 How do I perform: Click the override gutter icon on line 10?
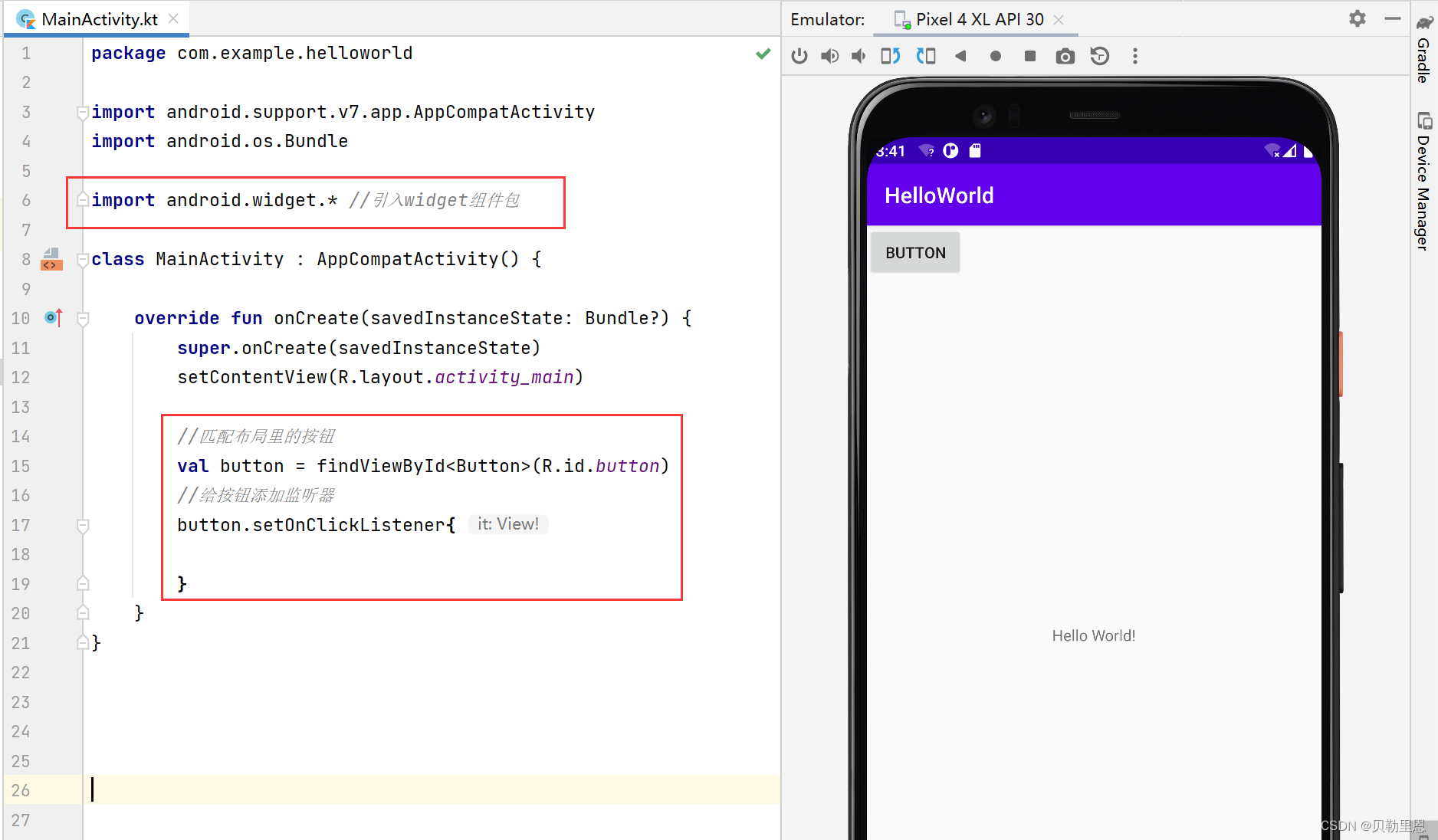53,317
